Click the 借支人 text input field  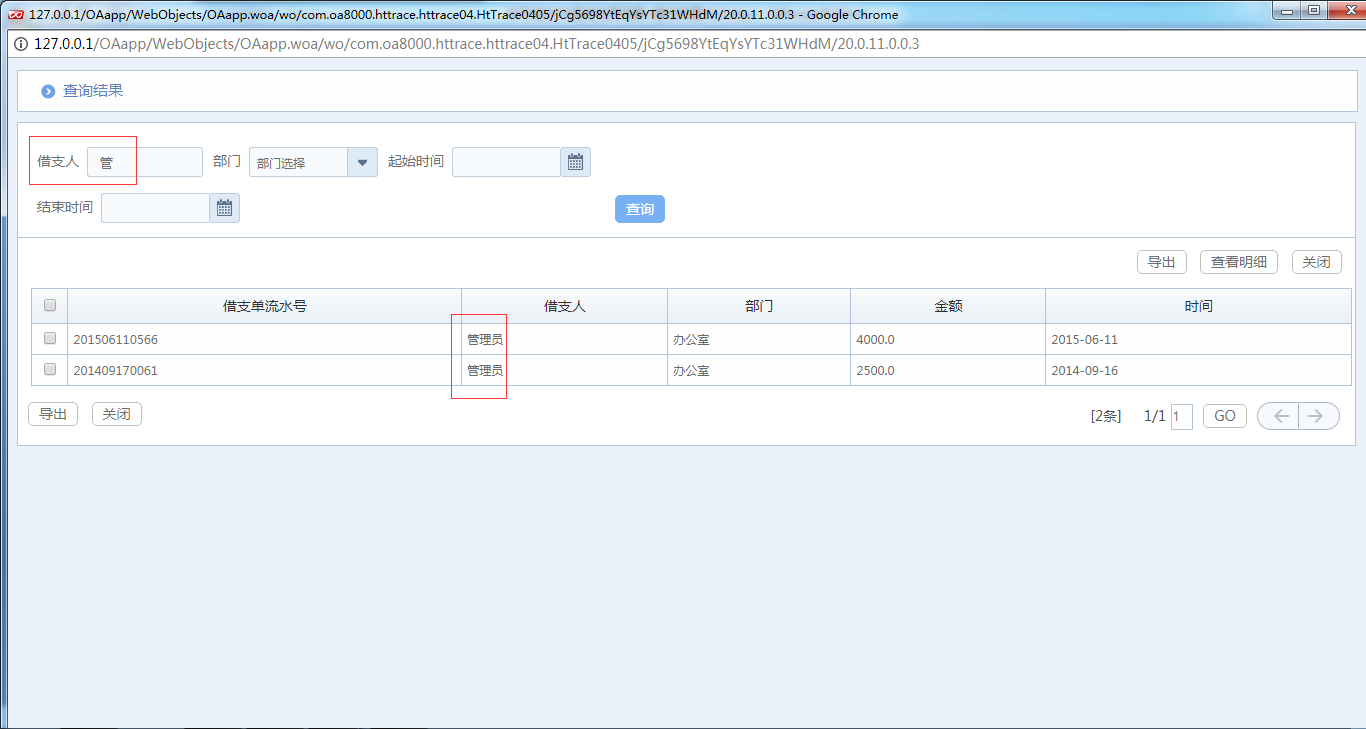coord(145,162)
